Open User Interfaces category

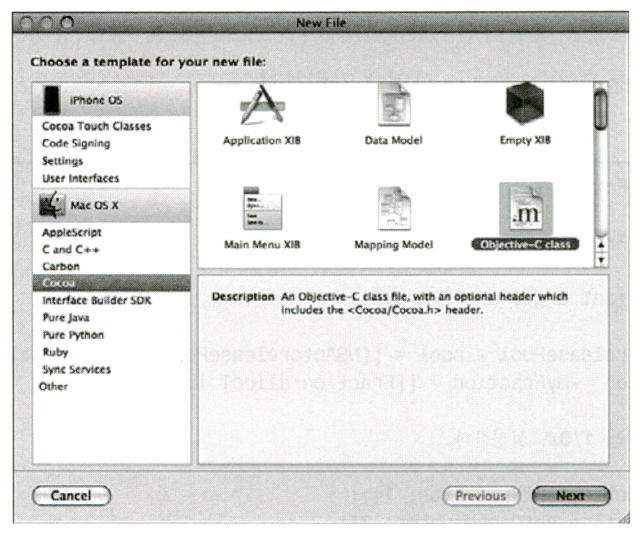[x=81, y=178]
